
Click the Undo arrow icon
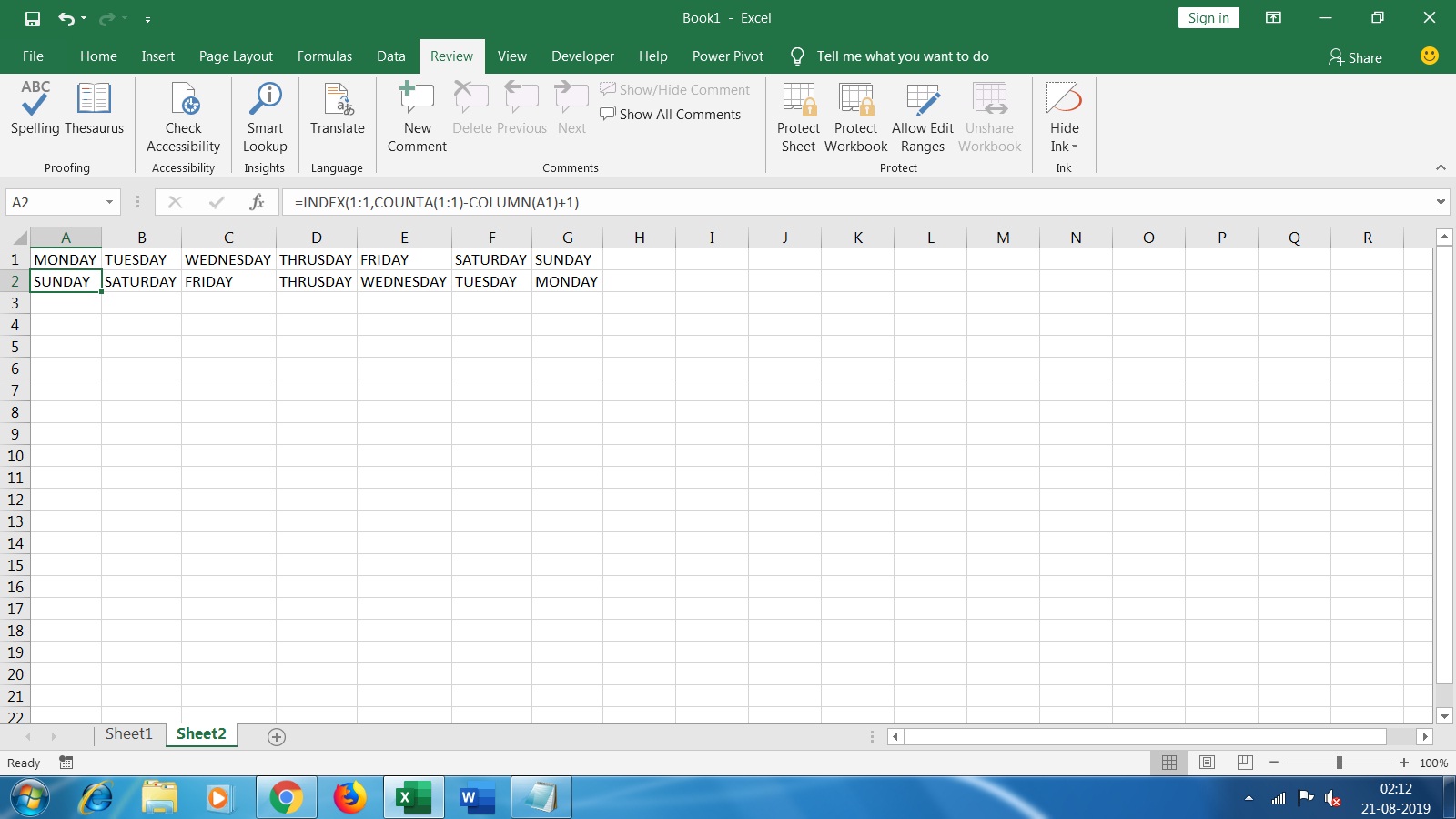(x=66, y=18)
